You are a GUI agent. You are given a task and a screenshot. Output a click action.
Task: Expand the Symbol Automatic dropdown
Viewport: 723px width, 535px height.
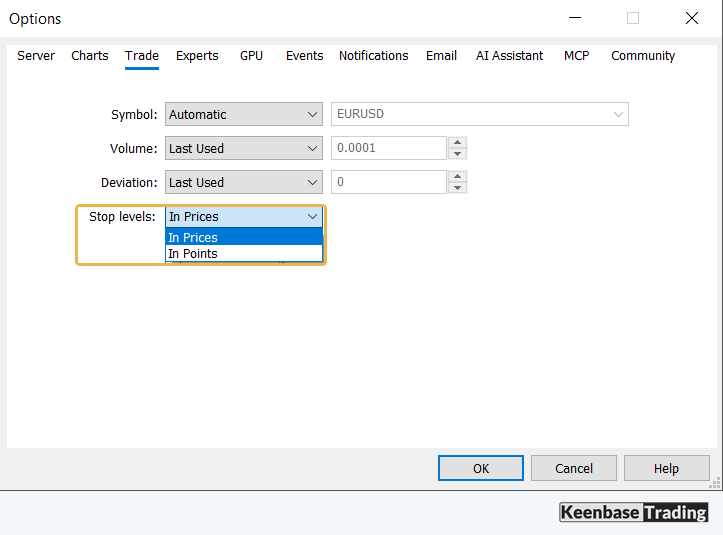244,114
